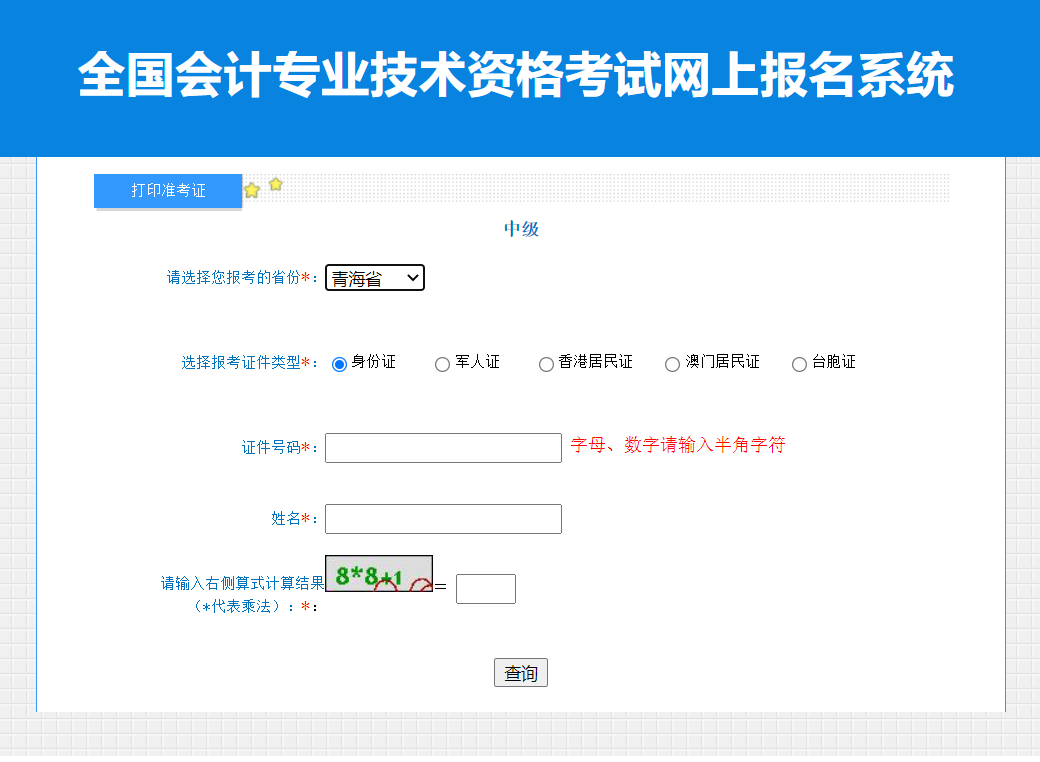Click the captcha answer input box
Image resolution: width=1040 pixels, height=762 pixels.
coord(485,588)
